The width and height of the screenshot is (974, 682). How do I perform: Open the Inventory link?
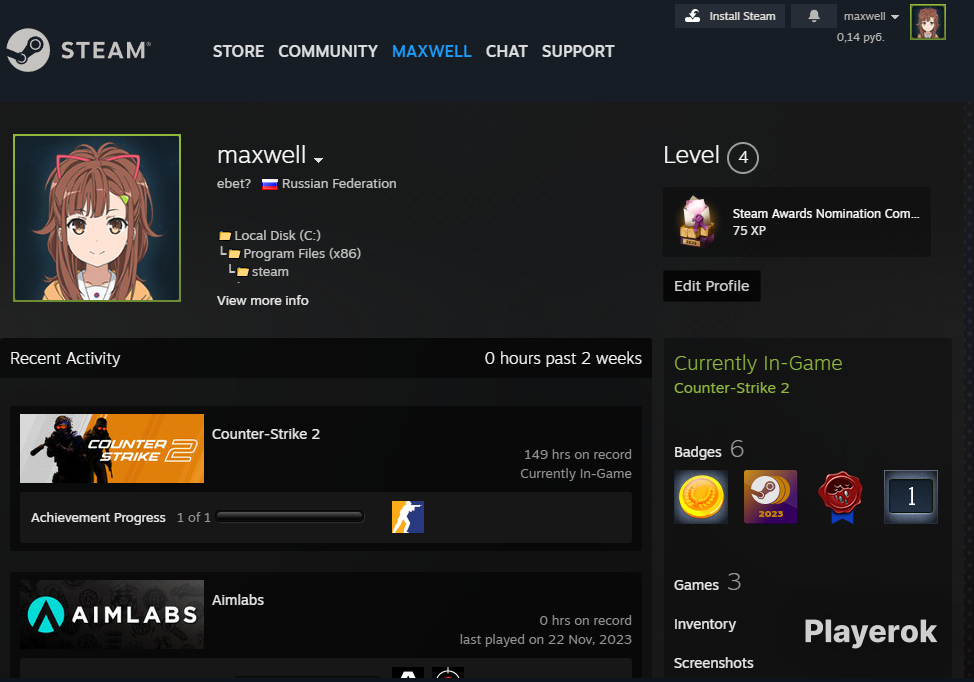705,624
